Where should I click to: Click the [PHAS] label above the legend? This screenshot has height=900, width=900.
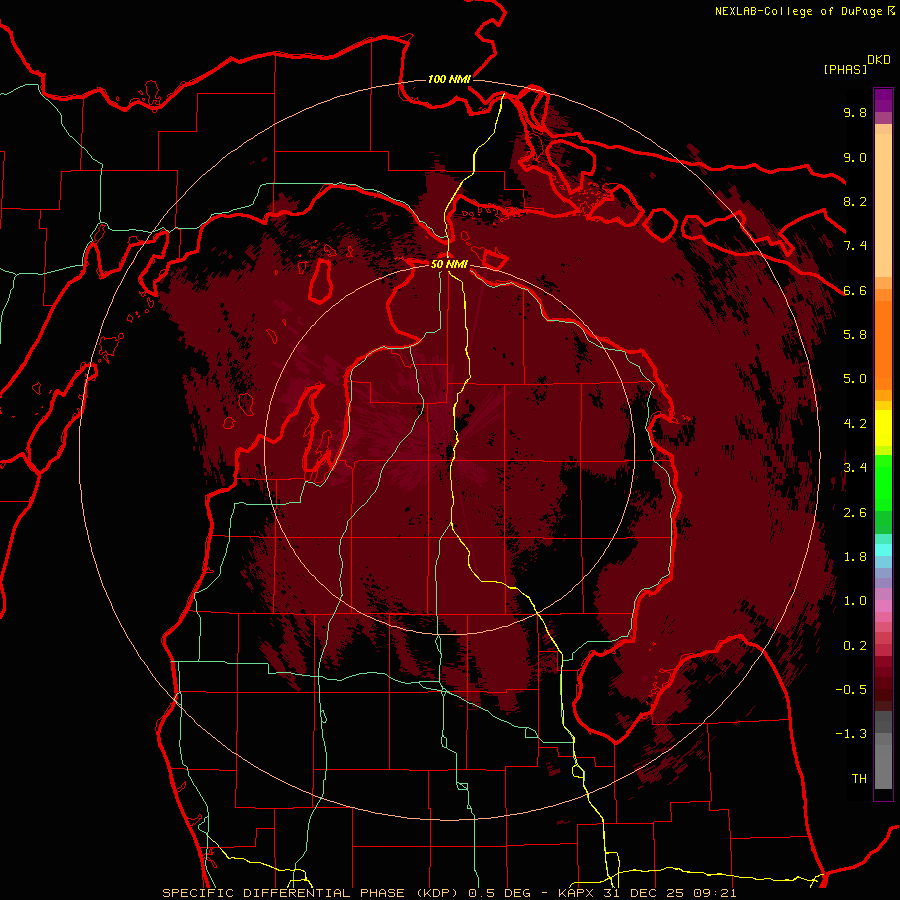click(x=845, y=69)
